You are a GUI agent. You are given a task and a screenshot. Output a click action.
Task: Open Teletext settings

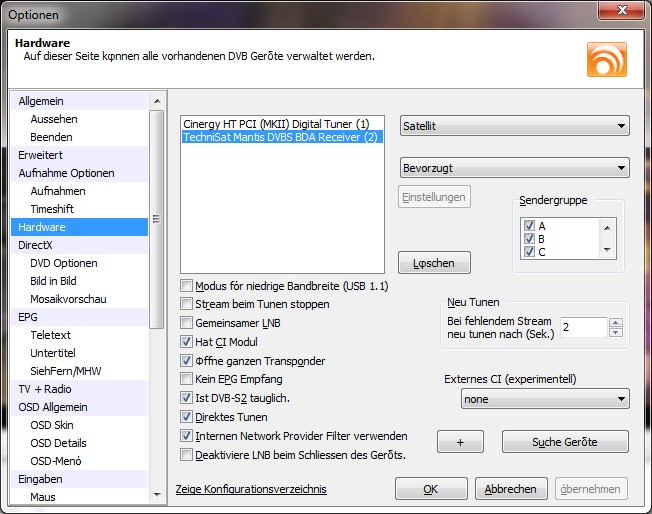point(79,335)
